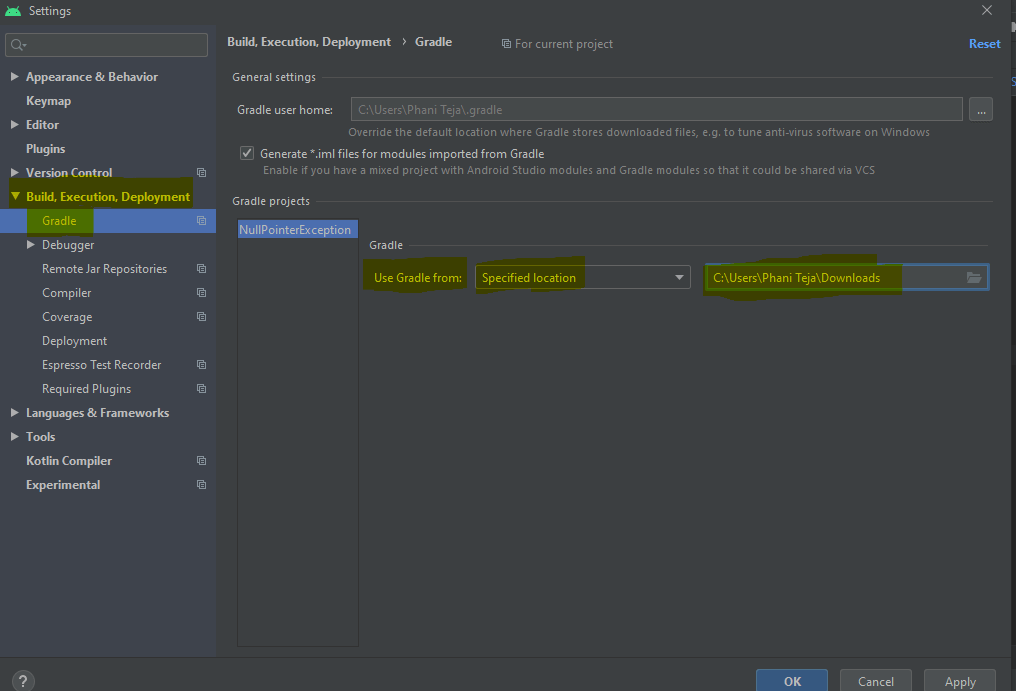The image size is (1016, 691).
Task: Expand the Version Control section arrow
Action: [x=14, y=172]
